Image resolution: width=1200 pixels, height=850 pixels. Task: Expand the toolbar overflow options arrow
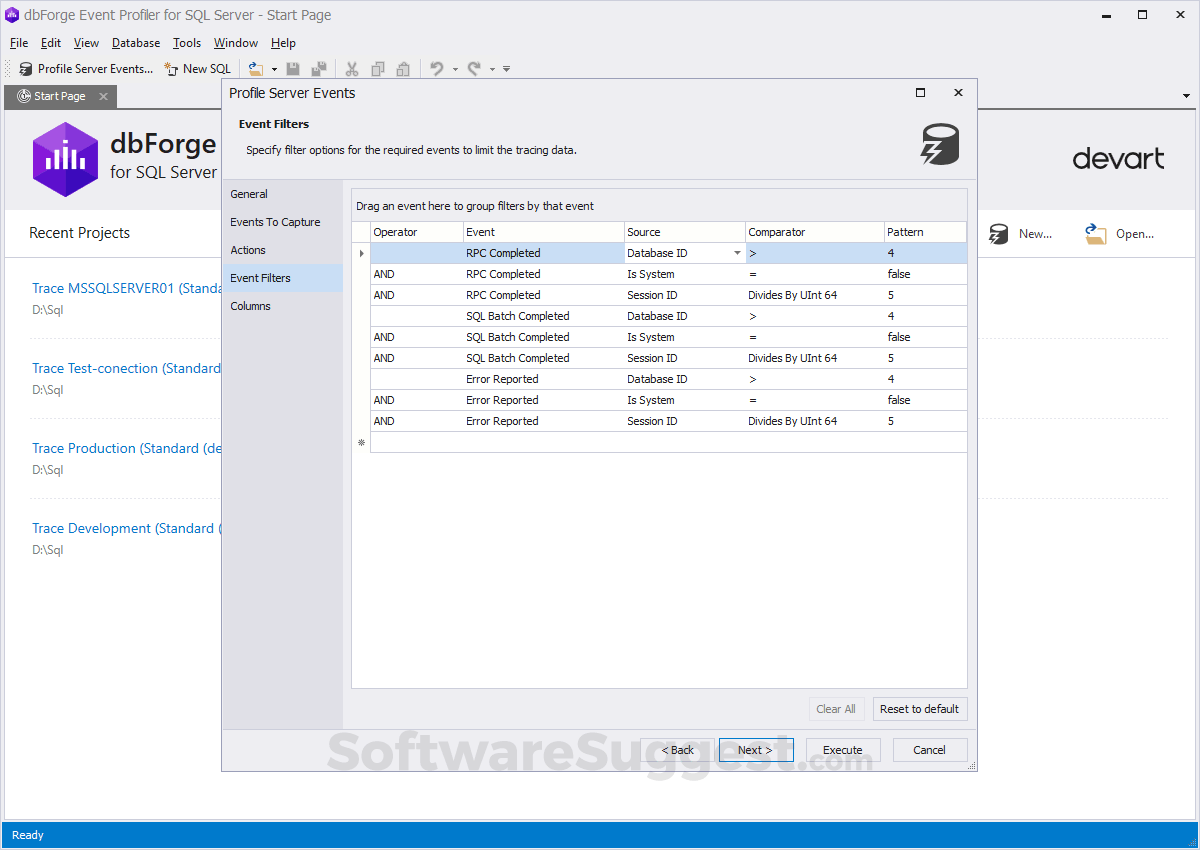507,70
